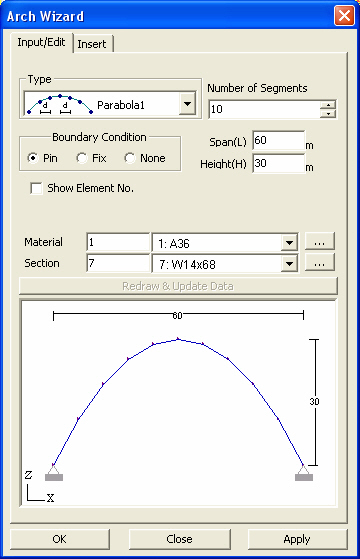360x559 pixels.
Task: Expand the arch Type dropdown
Action: 187,104
